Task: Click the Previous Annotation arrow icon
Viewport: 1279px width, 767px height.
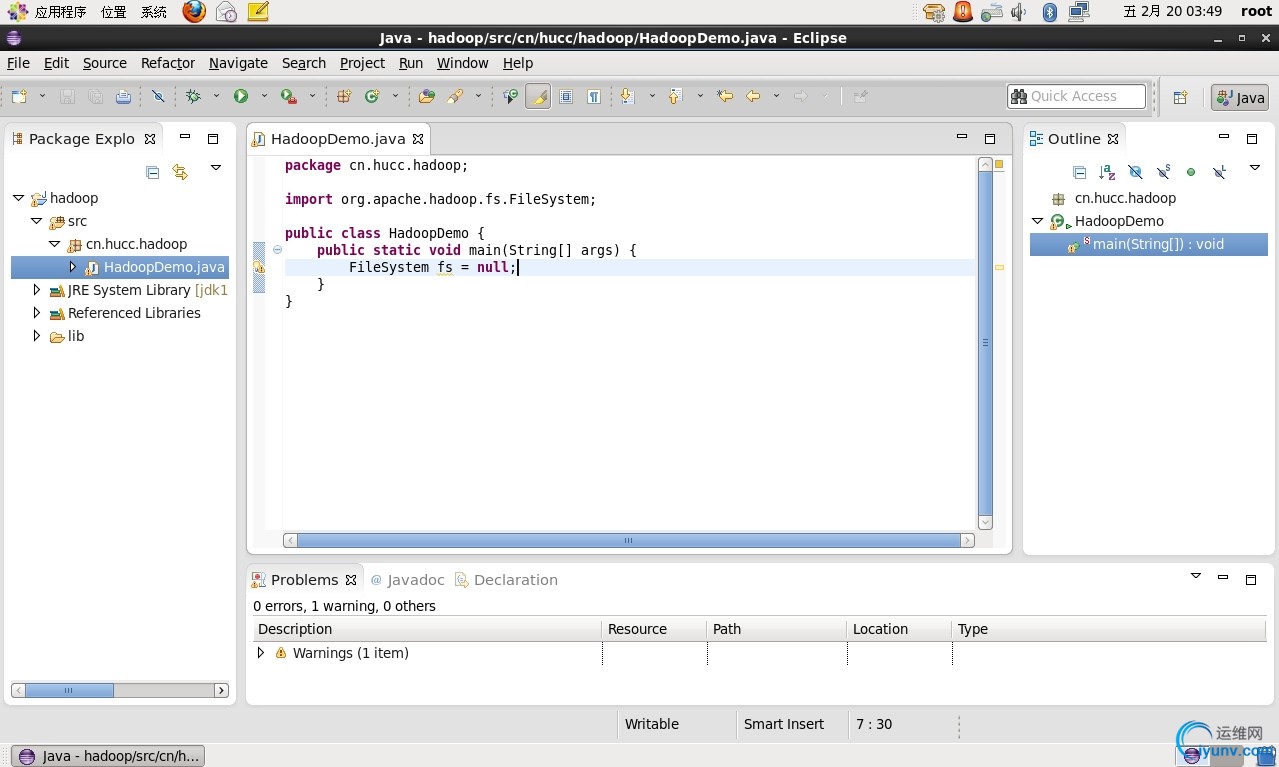Action: [675, 96]
